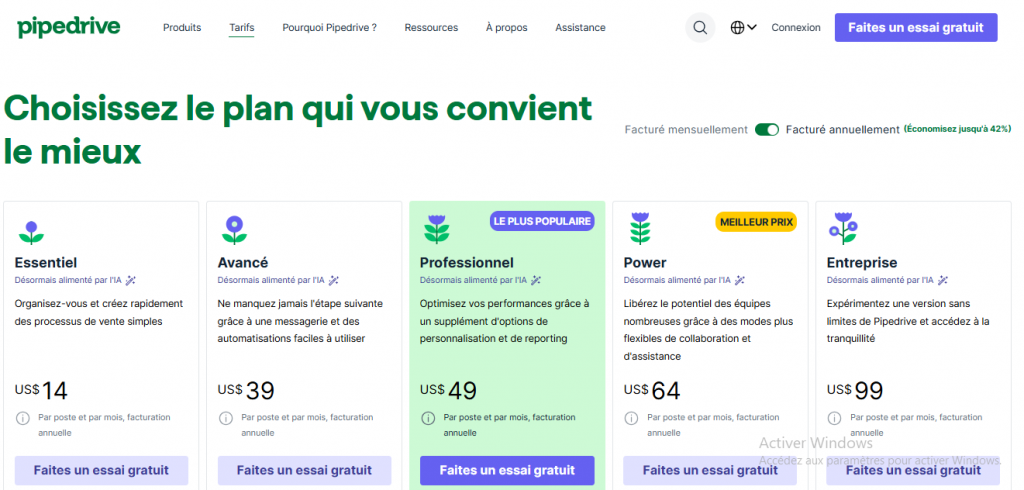
Task: Click the Avancé plan title
Action: click(243, 263)
